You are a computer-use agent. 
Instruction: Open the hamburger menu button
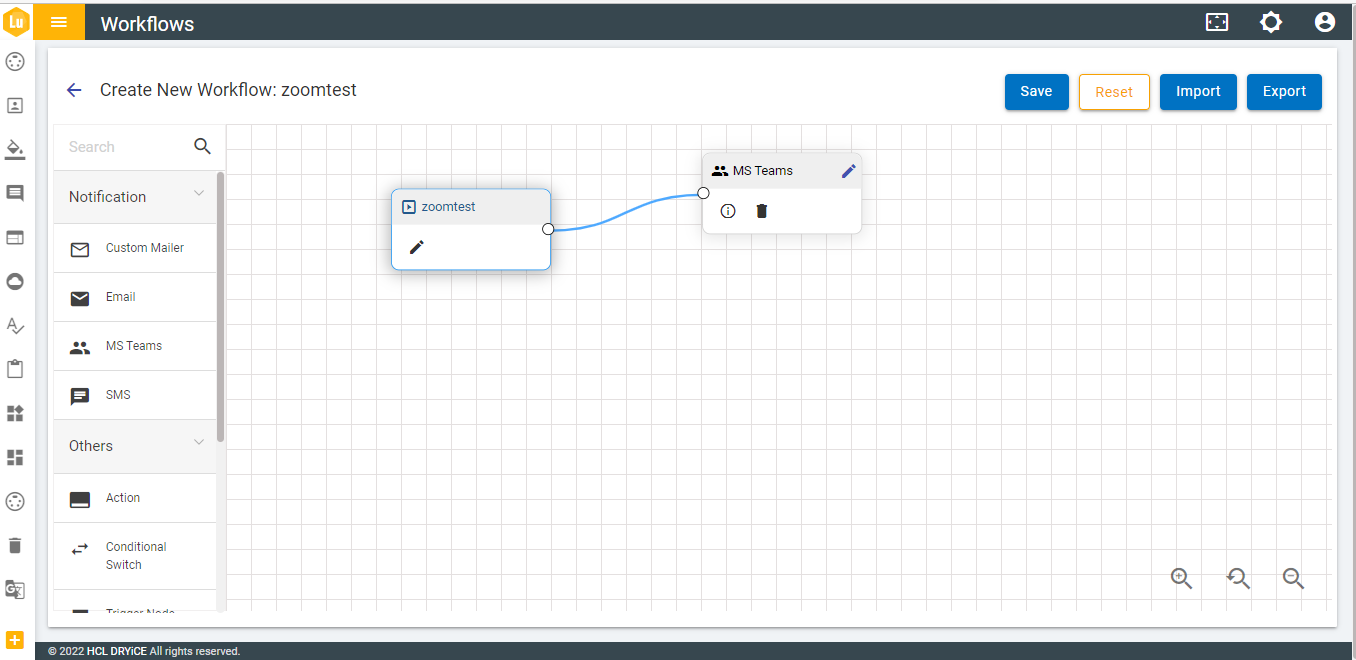click(x=59, y=22)
